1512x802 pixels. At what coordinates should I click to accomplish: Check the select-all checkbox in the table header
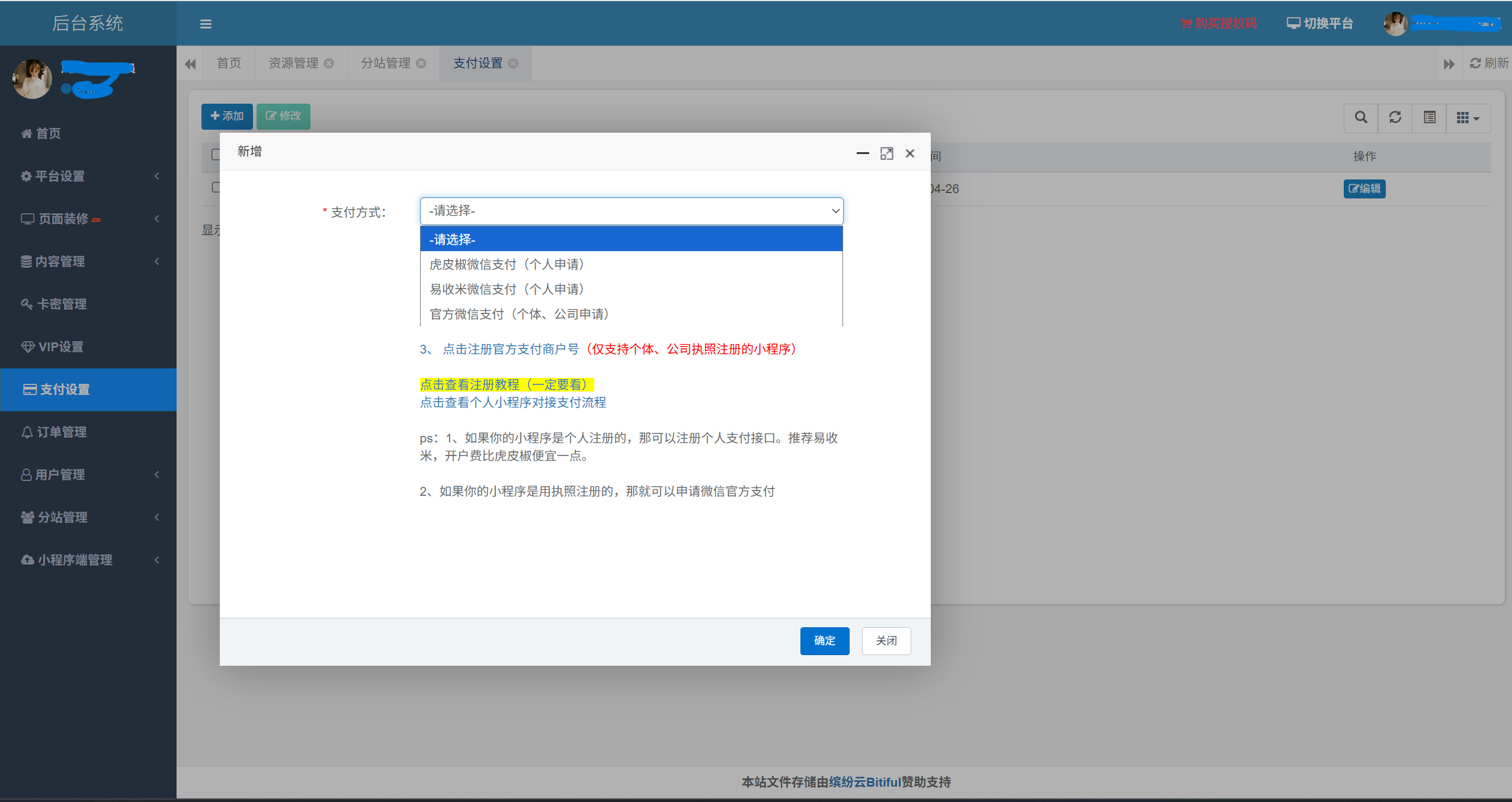pyautogui.click(x=217, y=155)
